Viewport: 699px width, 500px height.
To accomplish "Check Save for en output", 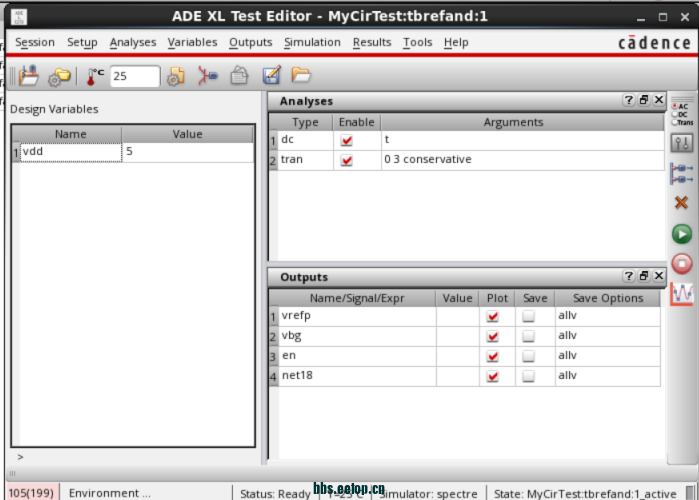I will click(528, 356).
